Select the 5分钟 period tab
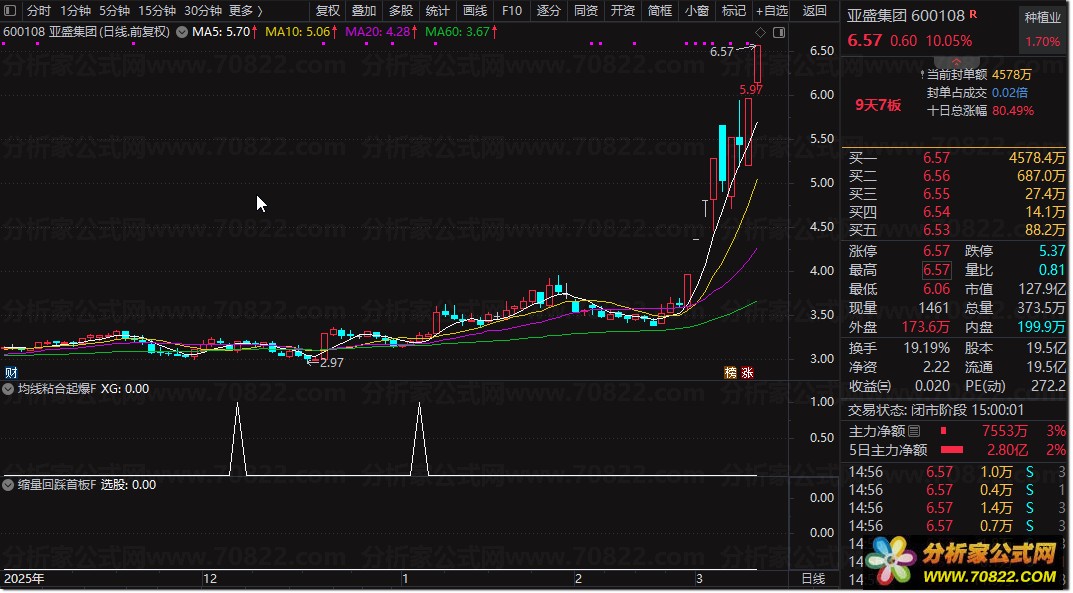The height and width of the screenshot is (593, 1073). [114, 10]
